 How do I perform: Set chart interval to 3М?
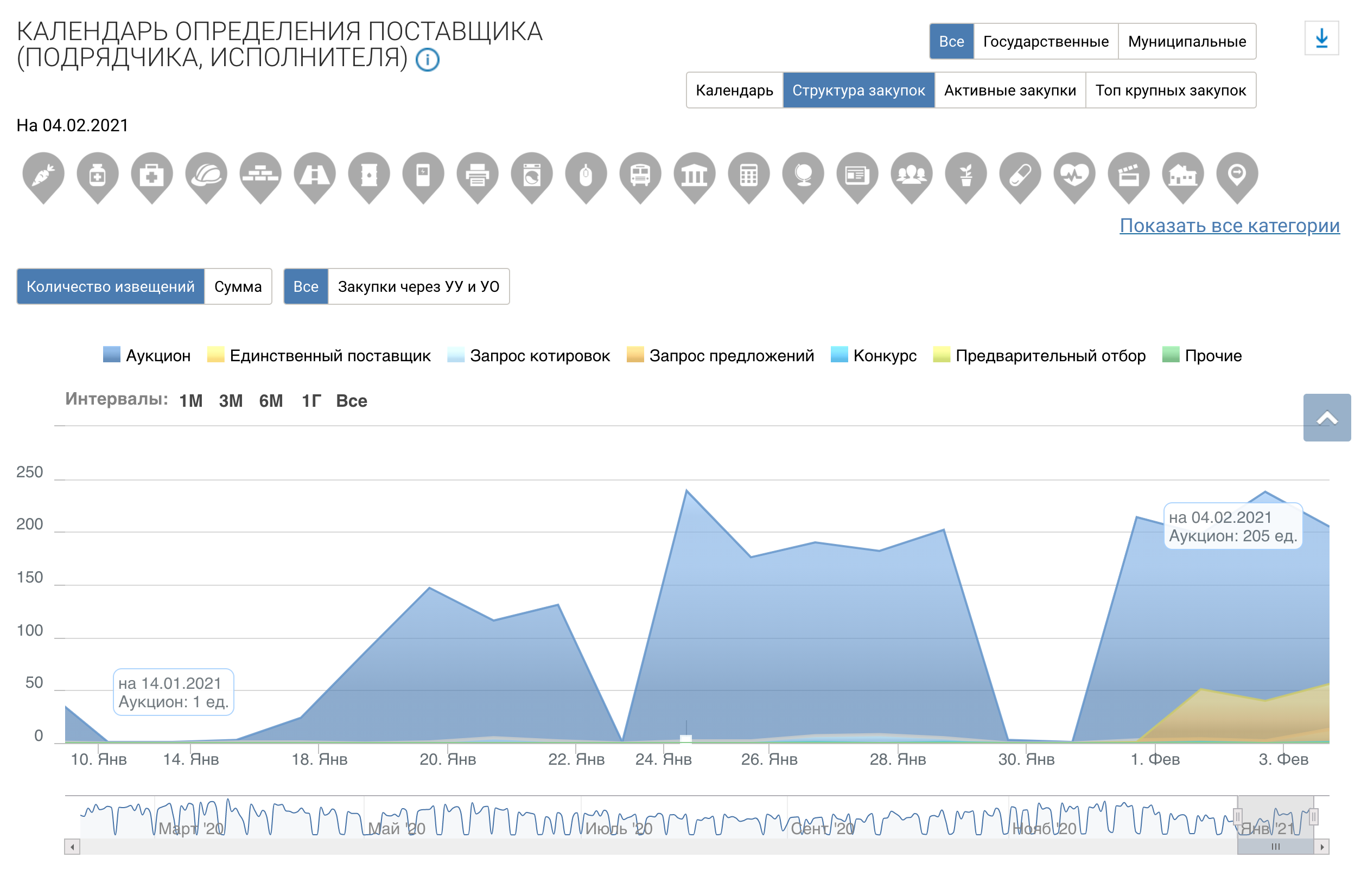coord(231,401)
